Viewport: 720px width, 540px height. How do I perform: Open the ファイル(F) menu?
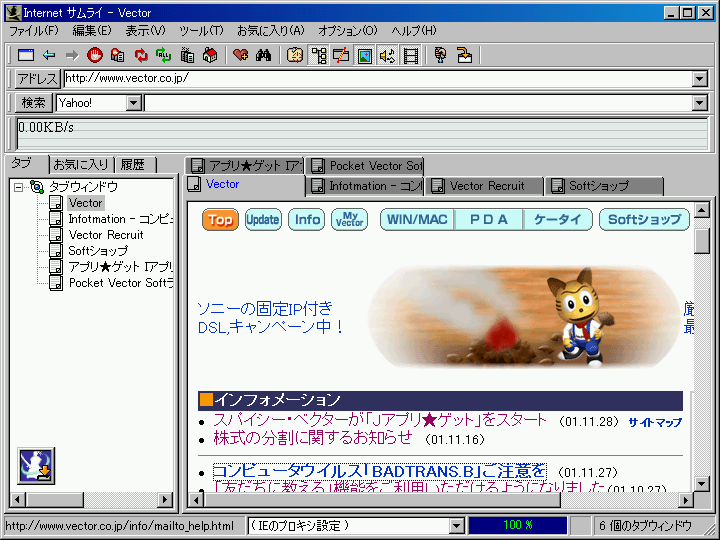tap(34, 31)
